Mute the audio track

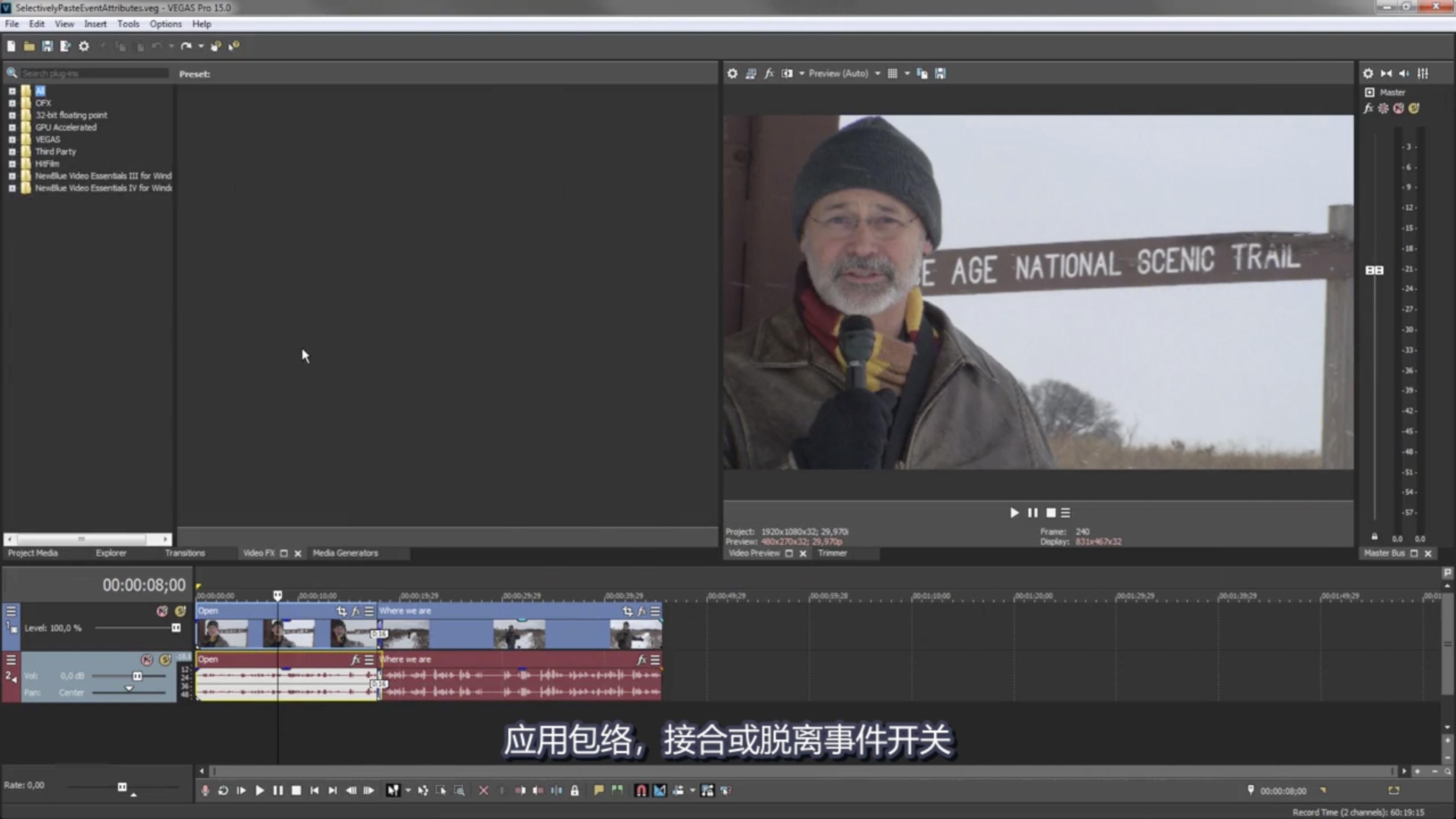(x=147, y=660)
